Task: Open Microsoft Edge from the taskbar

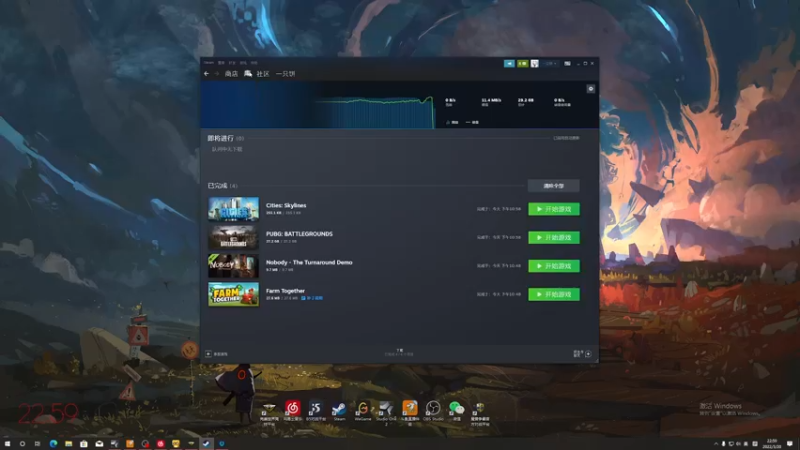Action: 53,444
